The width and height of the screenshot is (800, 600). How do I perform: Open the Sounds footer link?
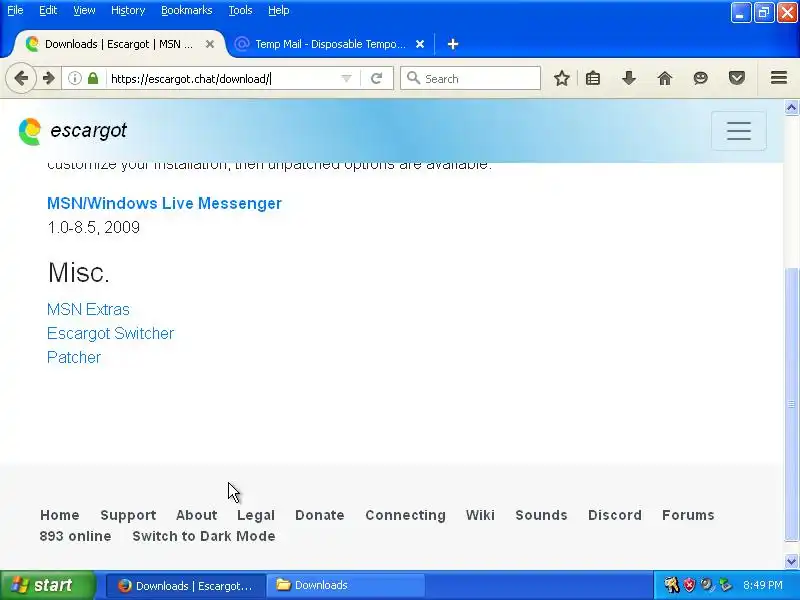pyautogui.click(x=541, y=515)
